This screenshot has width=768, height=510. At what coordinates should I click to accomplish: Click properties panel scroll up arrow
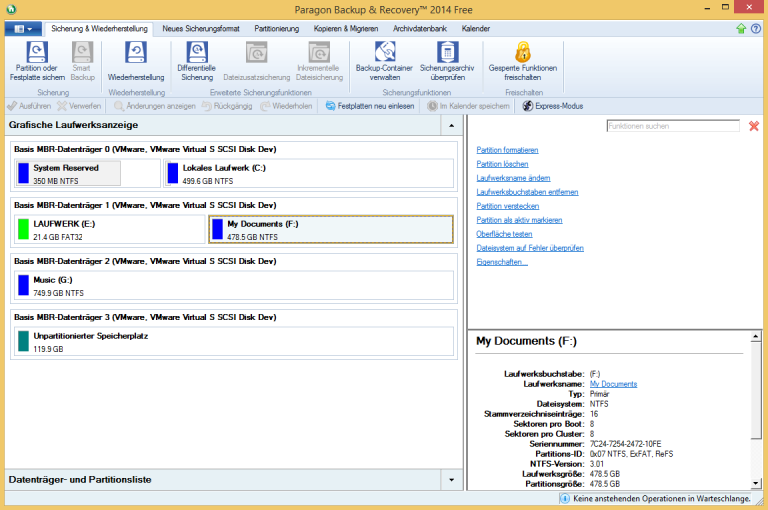pos(756,337)
